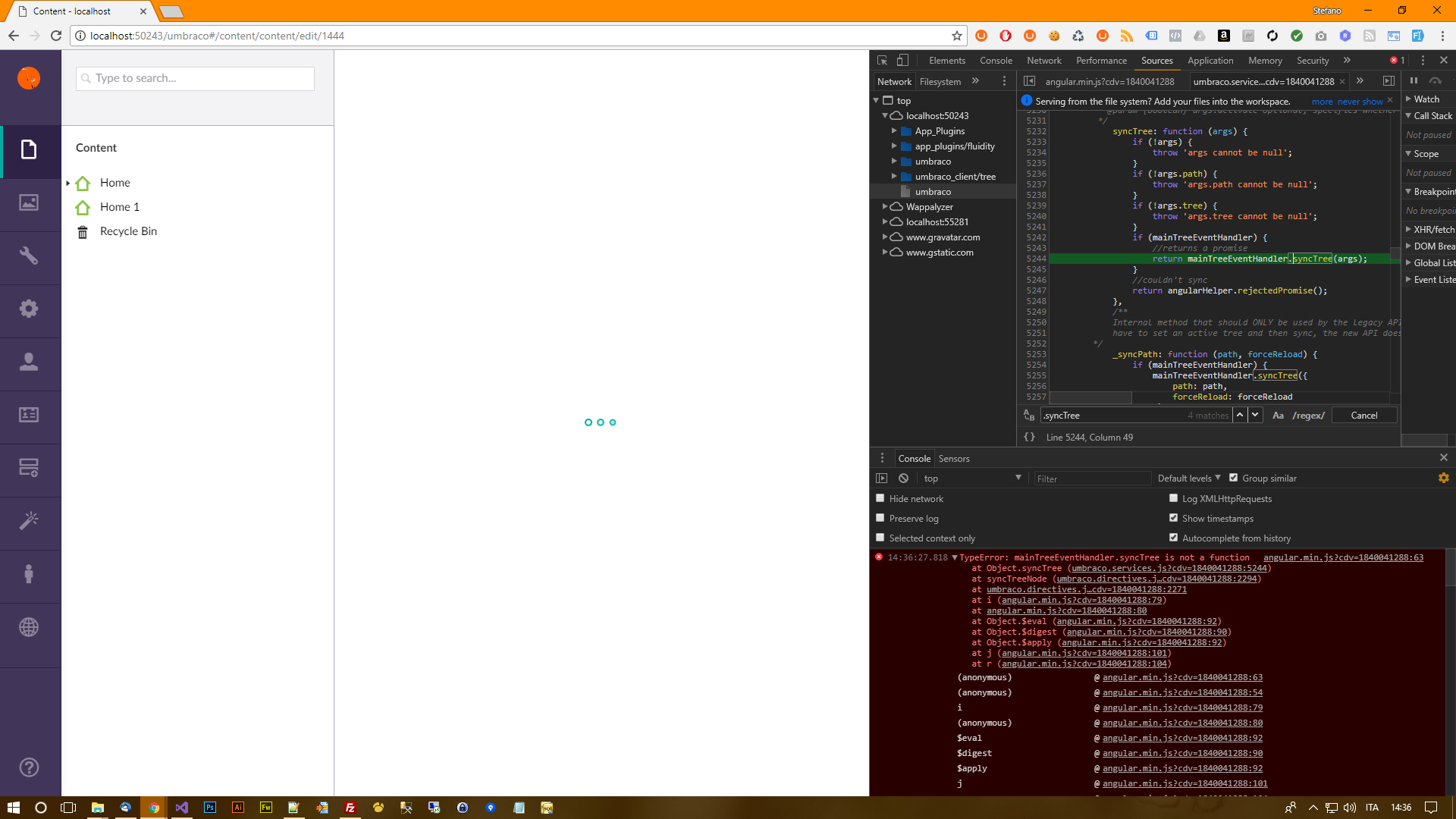This screenshot has height=819, width=1456.
Task: Open umbraco.services.js:5244 link in stack trace
Action: [1169, 568]
